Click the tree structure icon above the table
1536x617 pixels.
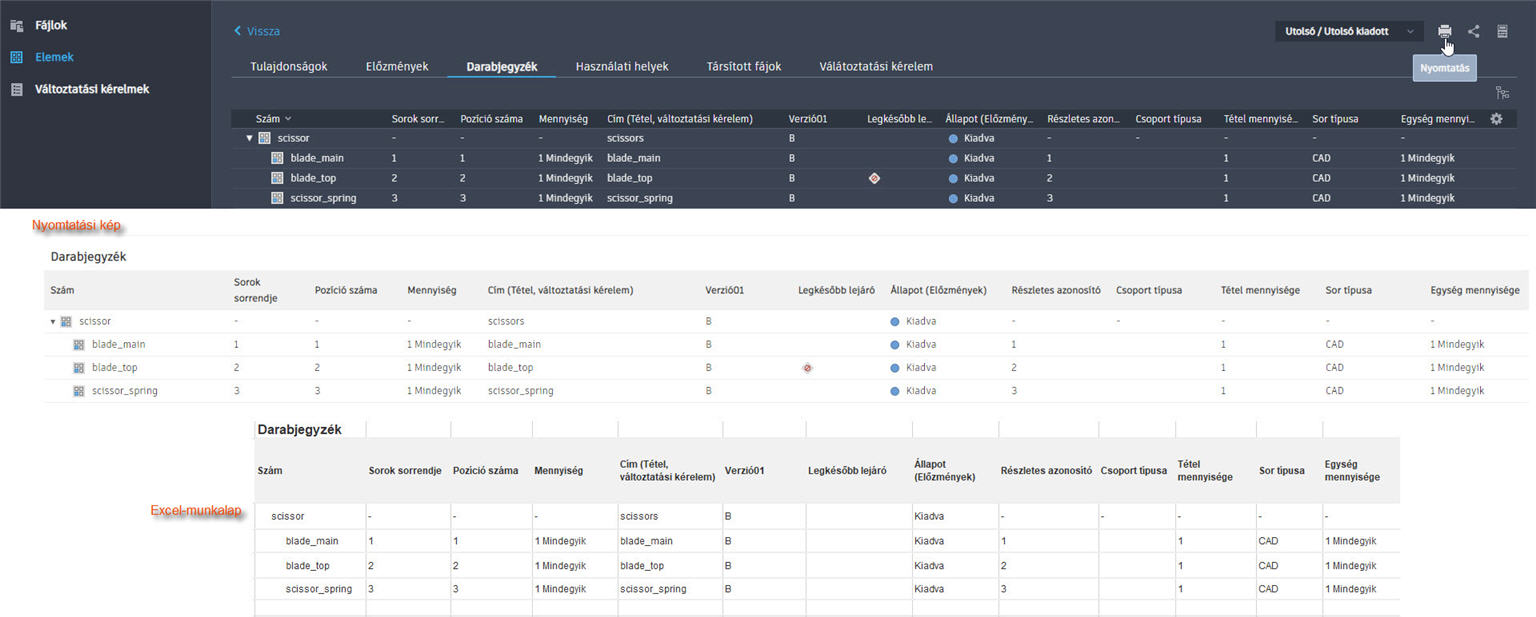tap(1502, 93)
